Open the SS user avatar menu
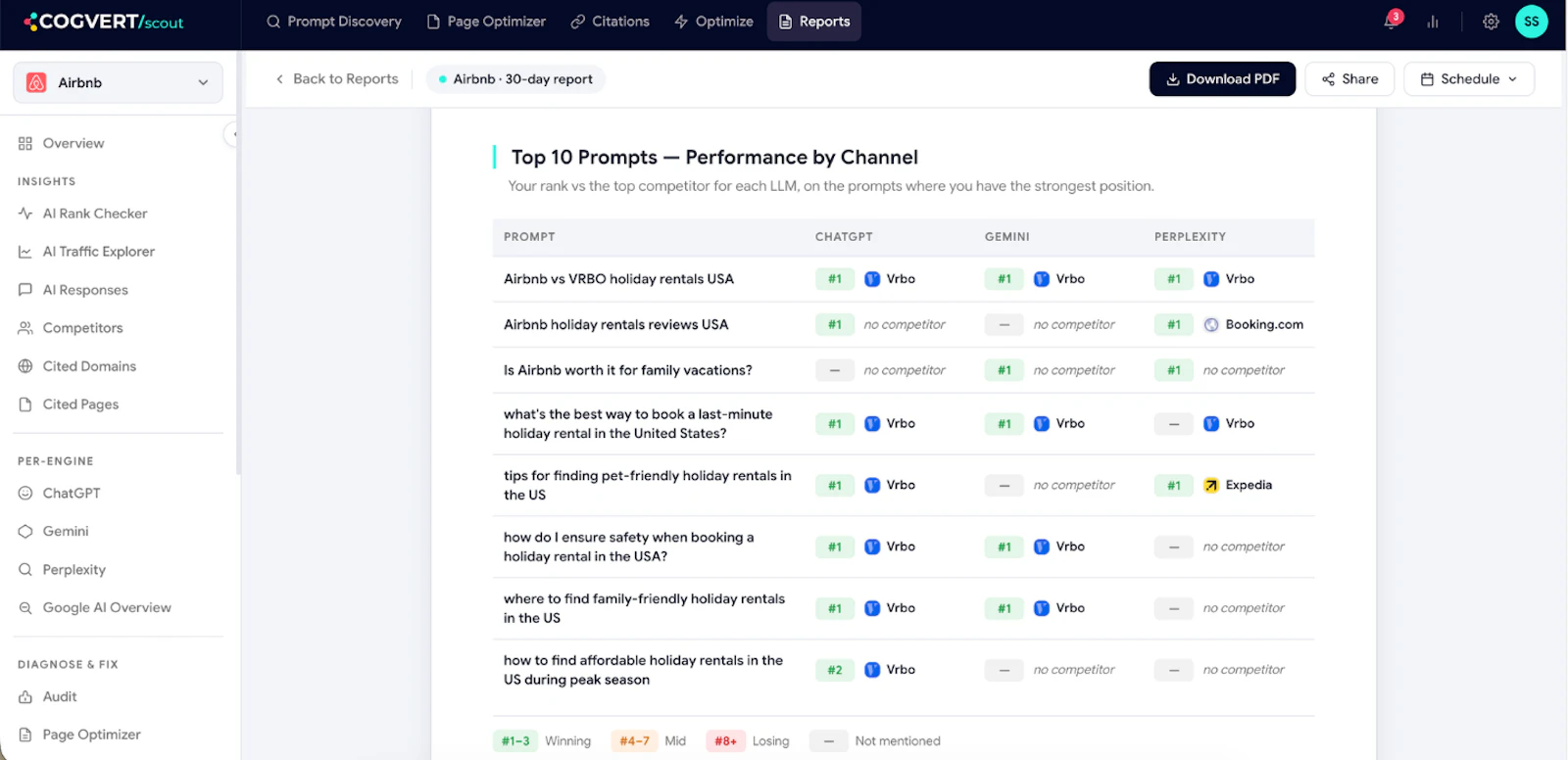 pyautogui.click(x=1531, y=22)
